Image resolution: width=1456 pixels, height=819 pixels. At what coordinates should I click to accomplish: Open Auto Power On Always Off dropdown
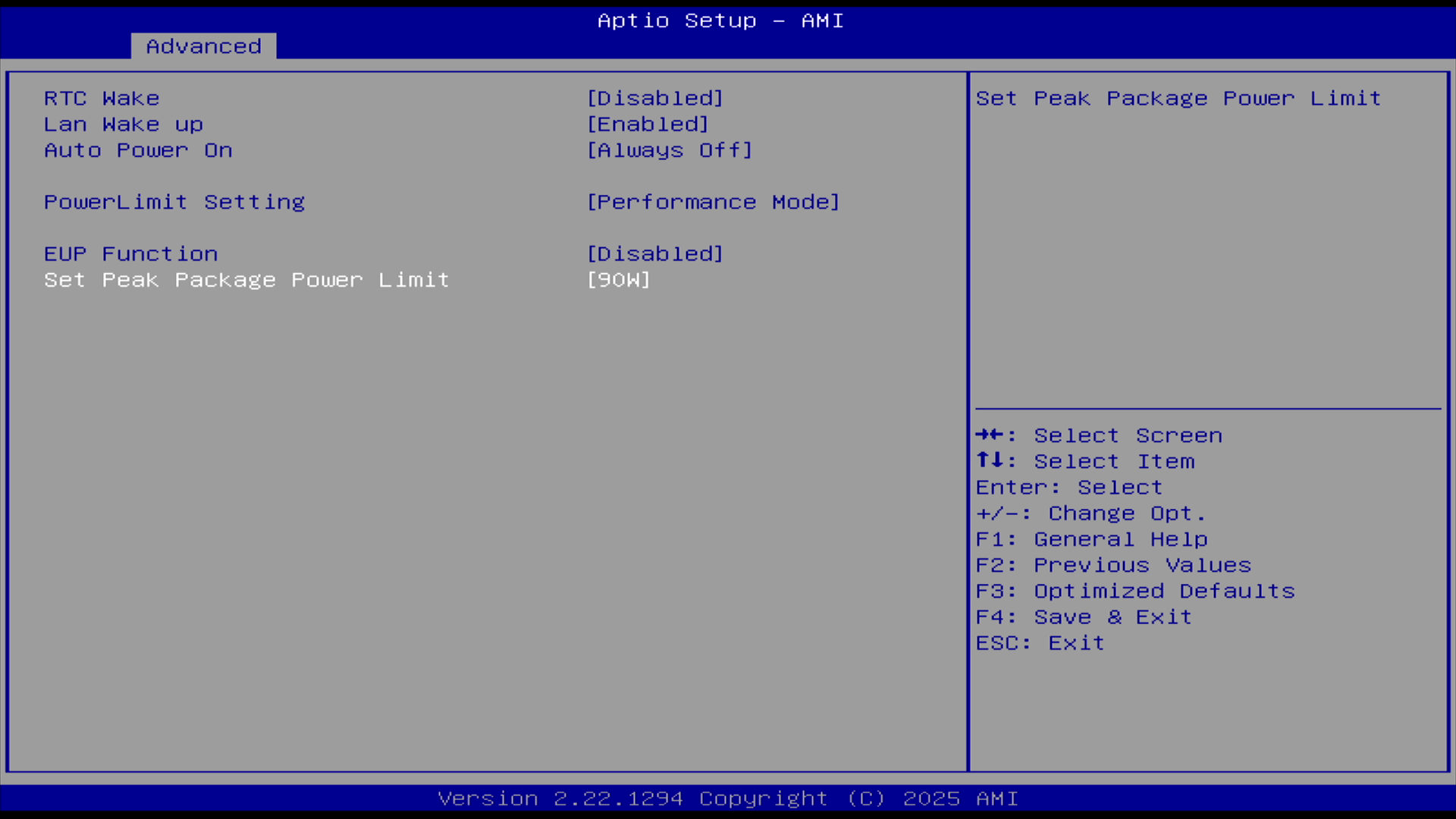coord(669,150)
